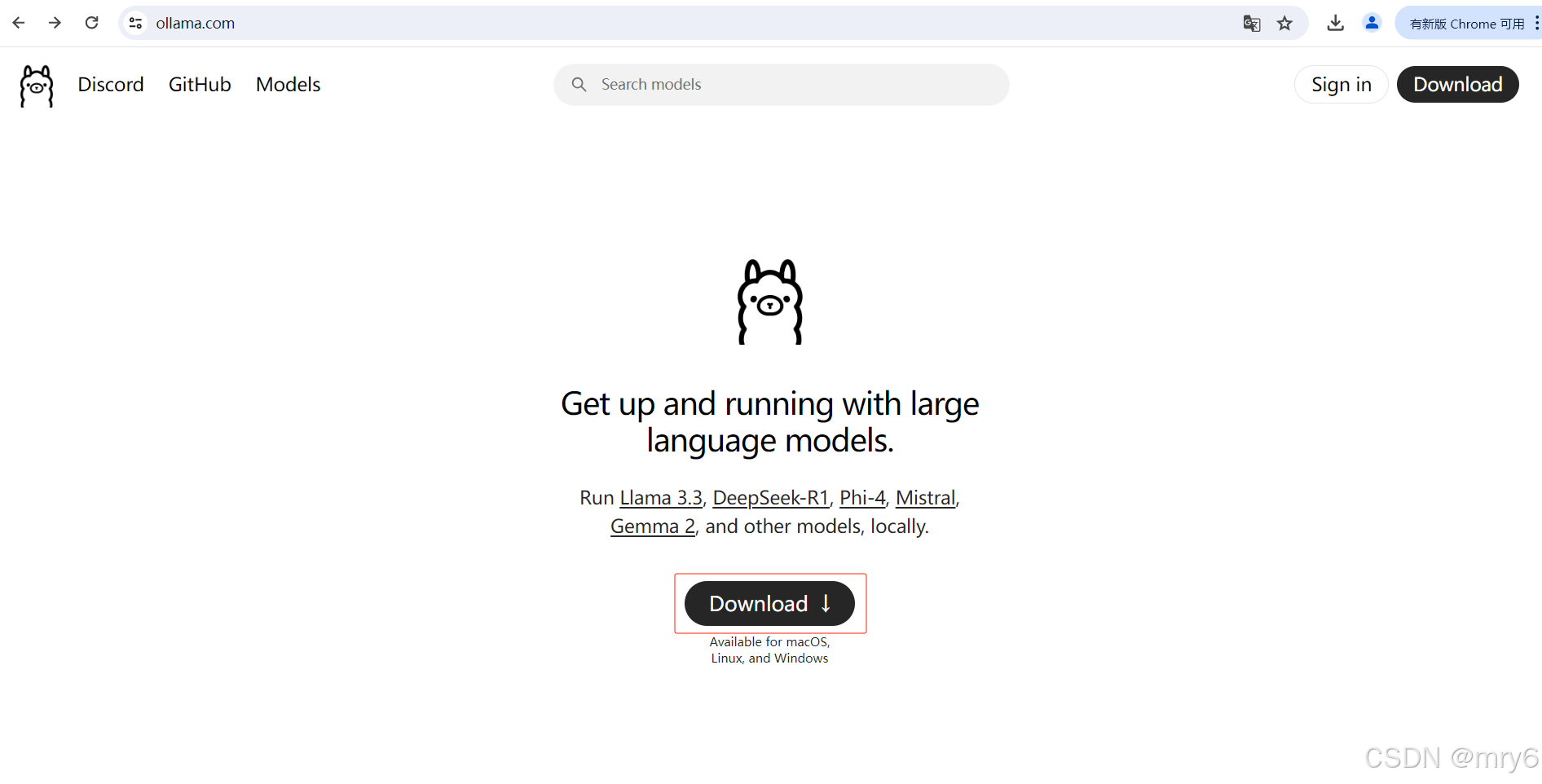The image size is (1542, 784).
Task: Open the DeepSeek-R1 link
Action: pyautogui.click(x=771, y=498)
